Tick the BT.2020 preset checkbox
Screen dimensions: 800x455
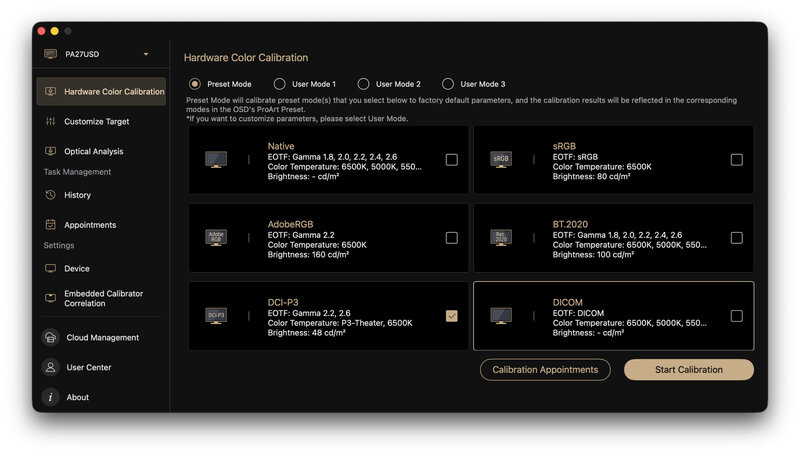click(737, 238)
